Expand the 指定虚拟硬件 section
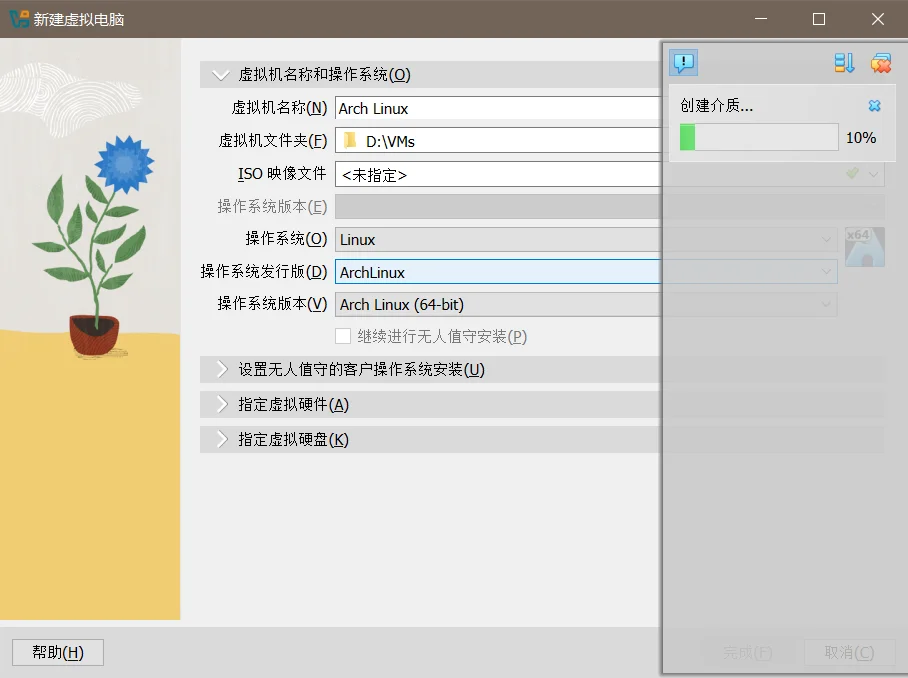 pos(222,404)
